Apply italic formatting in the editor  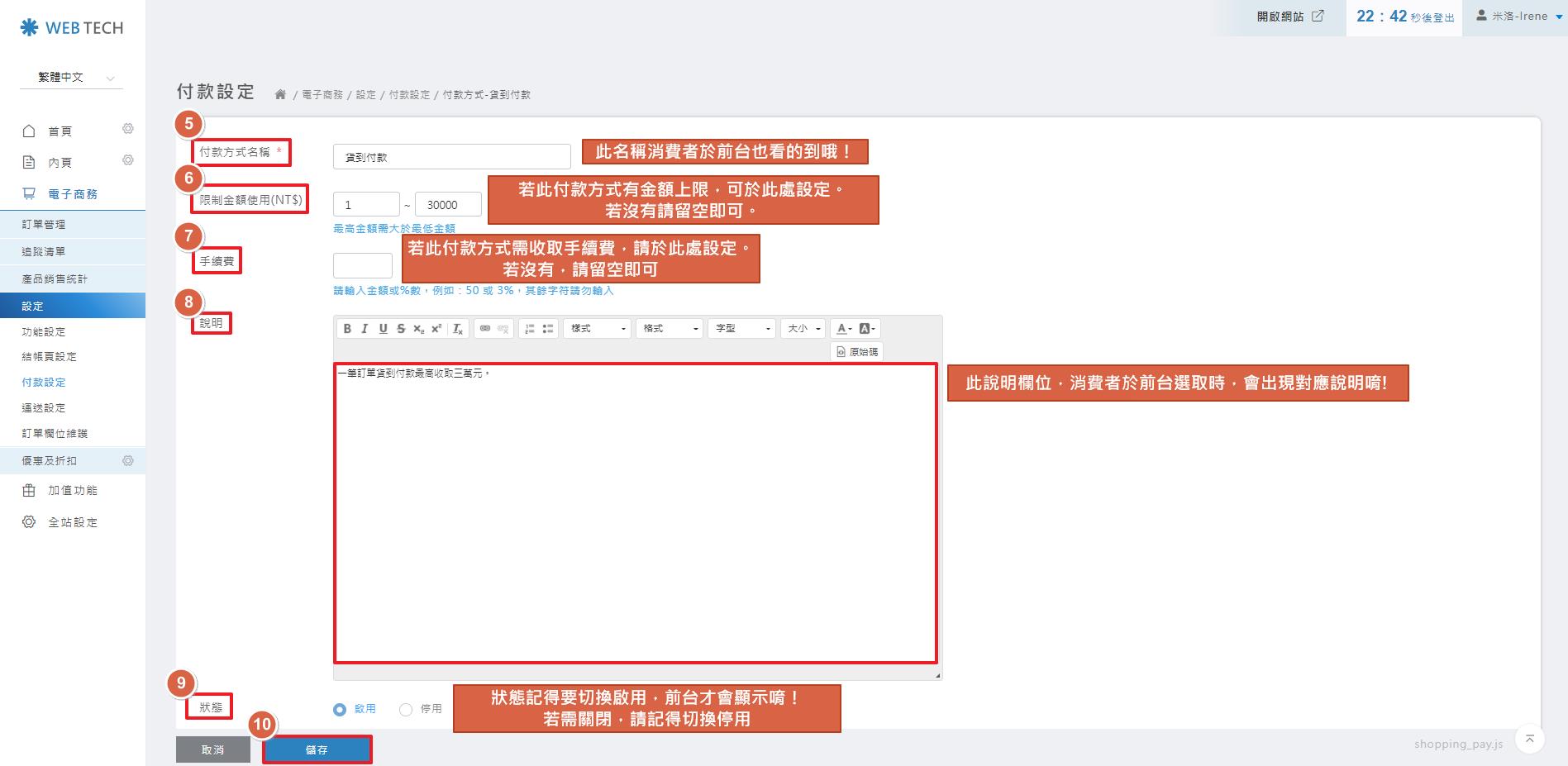pyautogui.click(x=365, y=329)
